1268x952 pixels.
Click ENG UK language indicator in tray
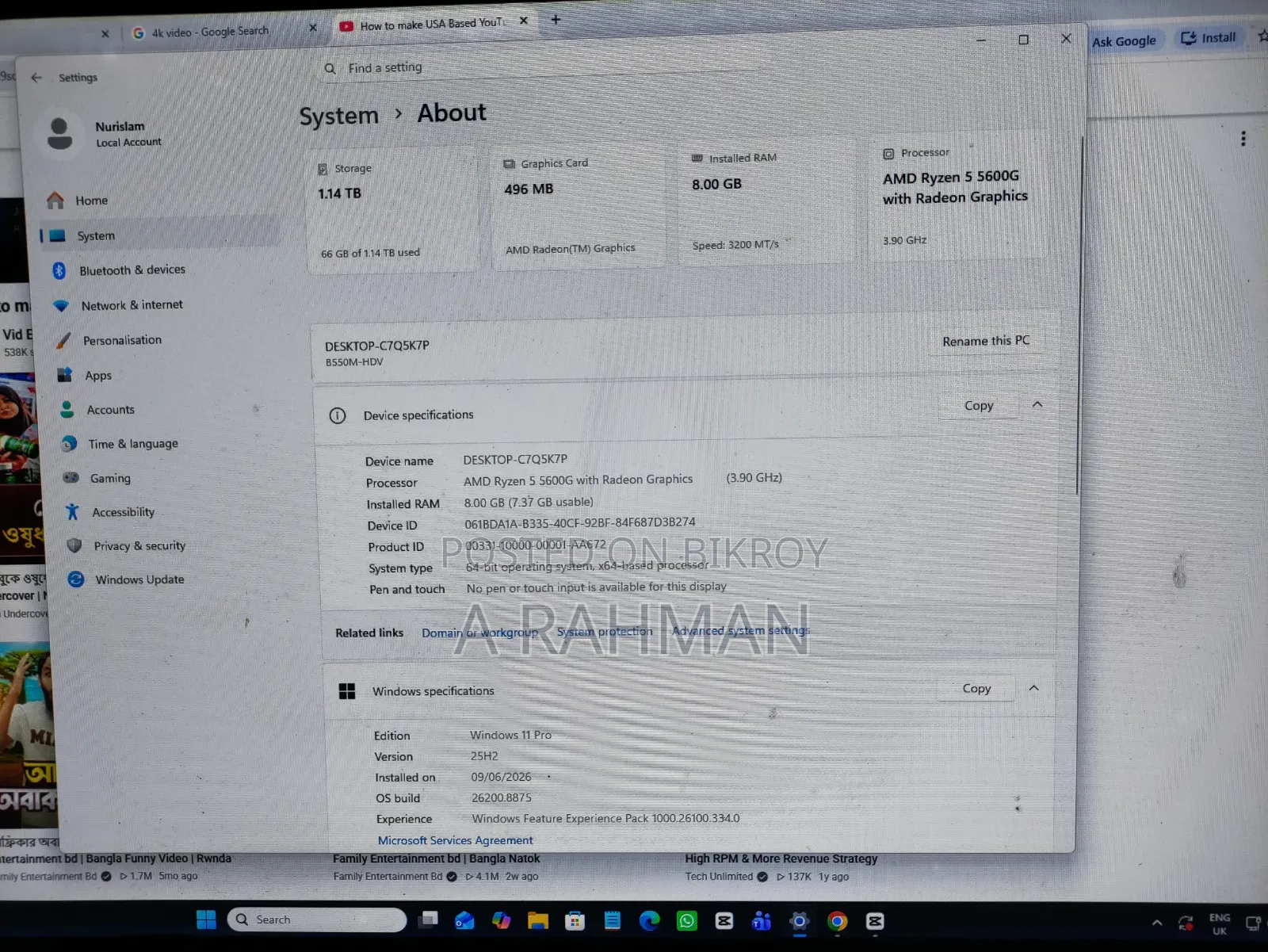coord(1220,923)
